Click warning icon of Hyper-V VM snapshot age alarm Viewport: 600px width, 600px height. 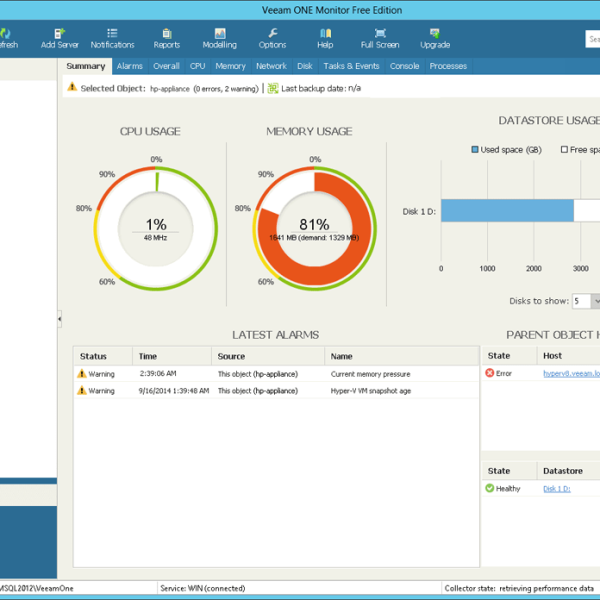82,390
